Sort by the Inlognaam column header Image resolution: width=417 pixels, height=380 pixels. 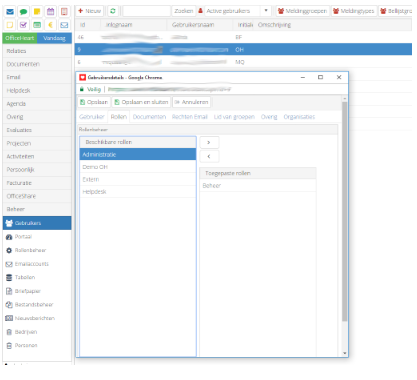[119, 25]
